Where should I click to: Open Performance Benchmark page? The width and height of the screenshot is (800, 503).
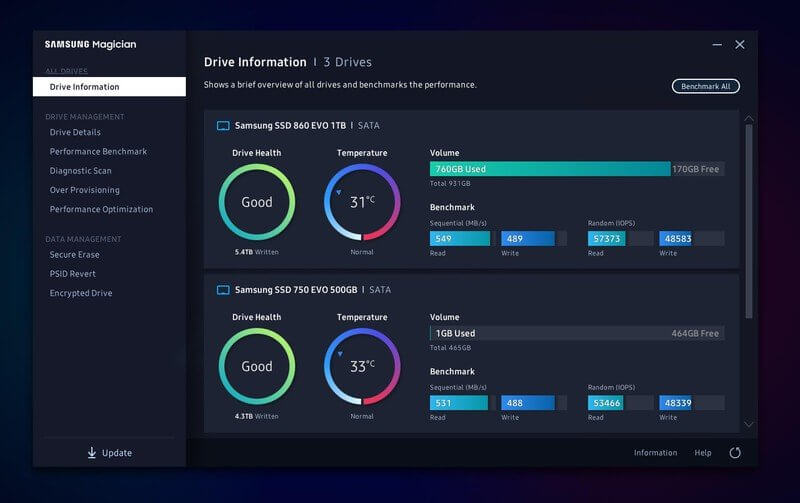point(98,152)
